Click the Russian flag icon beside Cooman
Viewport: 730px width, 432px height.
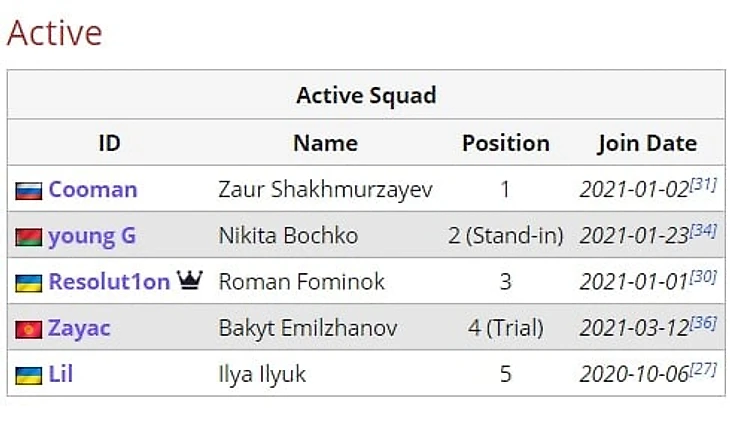[28, 191]
